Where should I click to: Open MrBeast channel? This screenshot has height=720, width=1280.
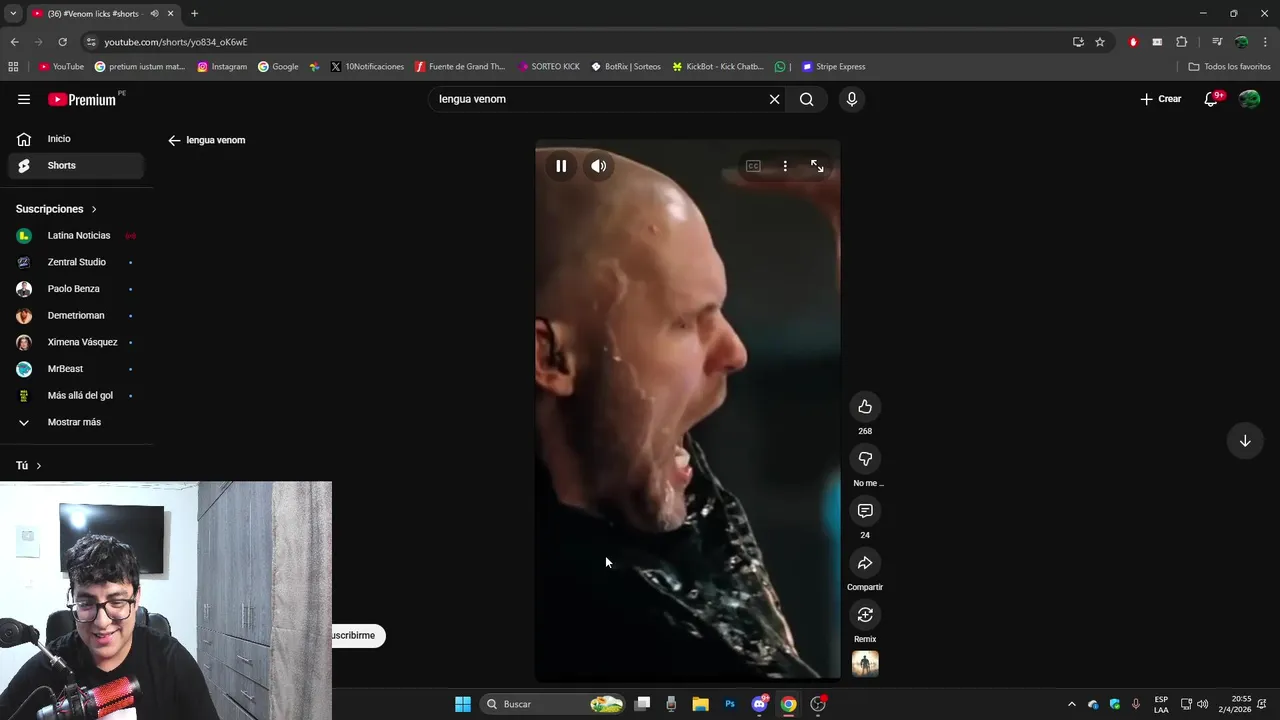(76, 369)
